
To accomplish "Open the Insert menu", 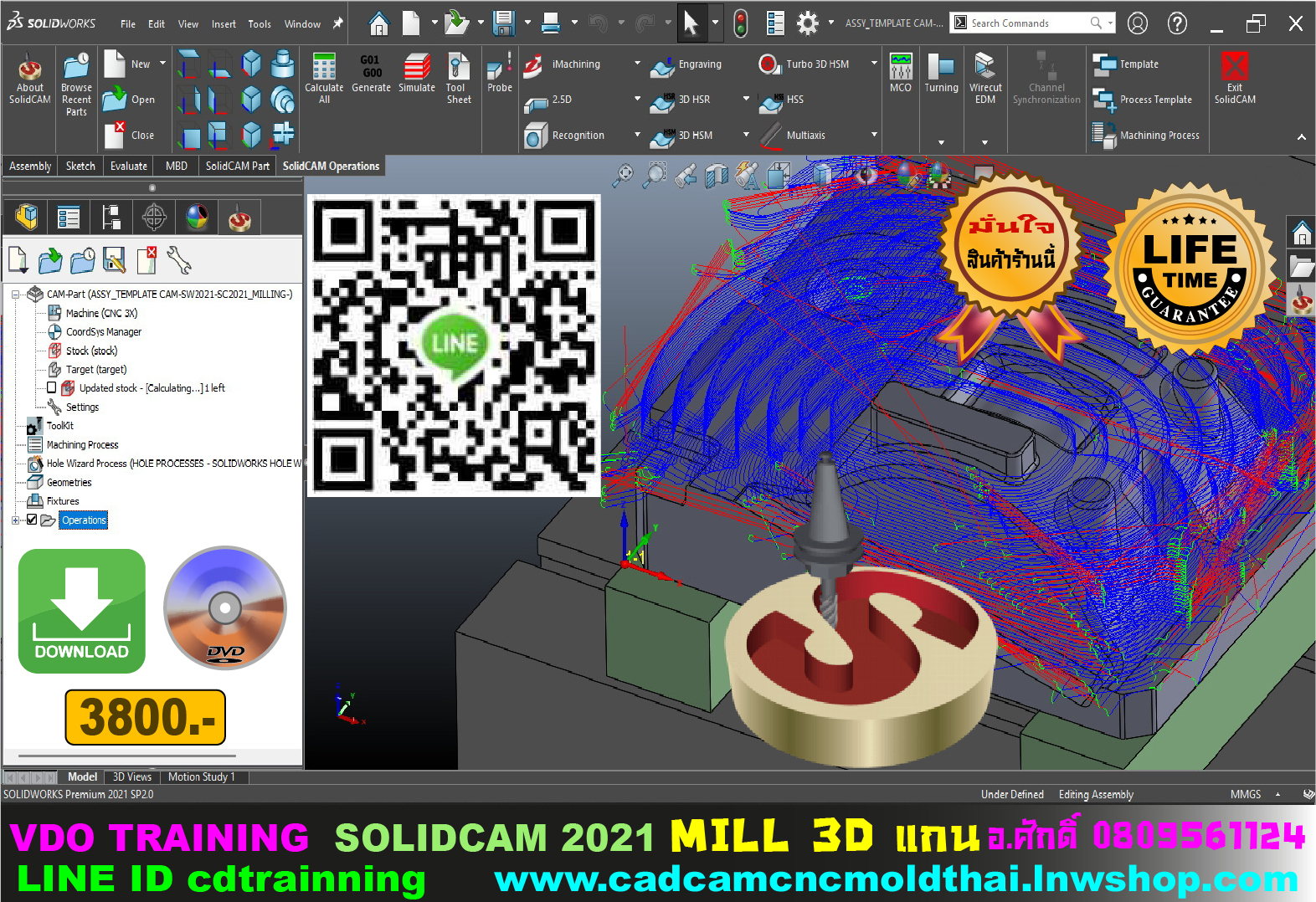I will (224, 24).
